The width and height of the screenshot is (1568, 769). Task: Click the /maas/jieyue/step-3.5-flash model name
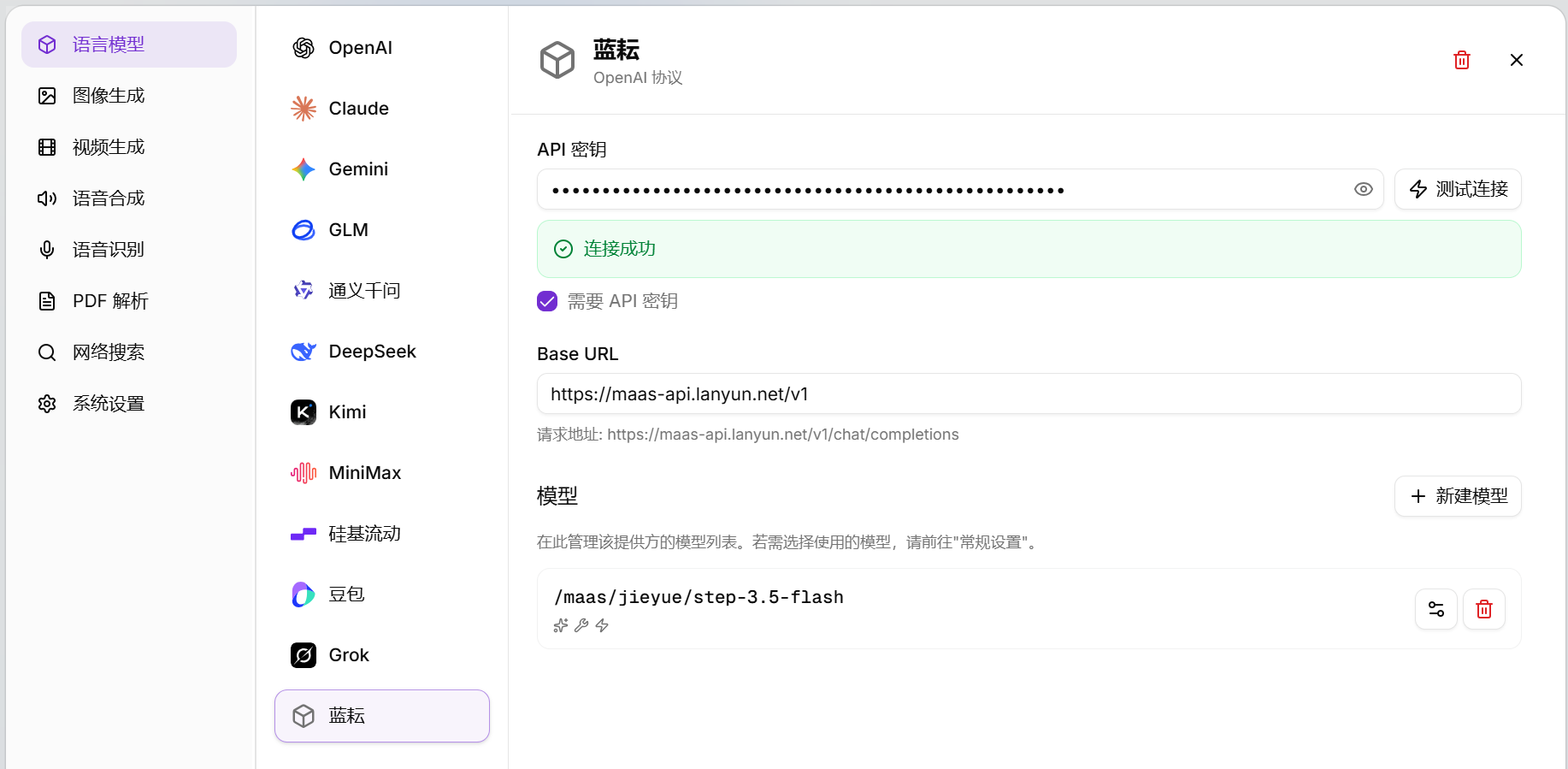[x=699, y=597]
